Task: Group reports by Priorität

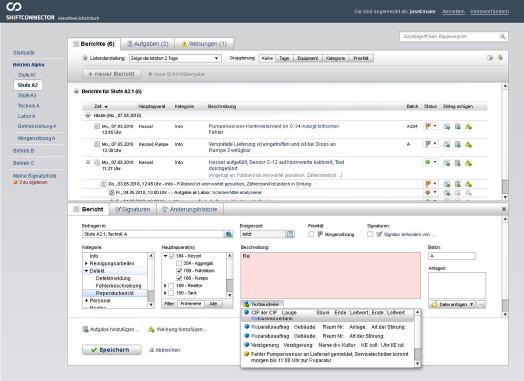Action: point(361,58)
